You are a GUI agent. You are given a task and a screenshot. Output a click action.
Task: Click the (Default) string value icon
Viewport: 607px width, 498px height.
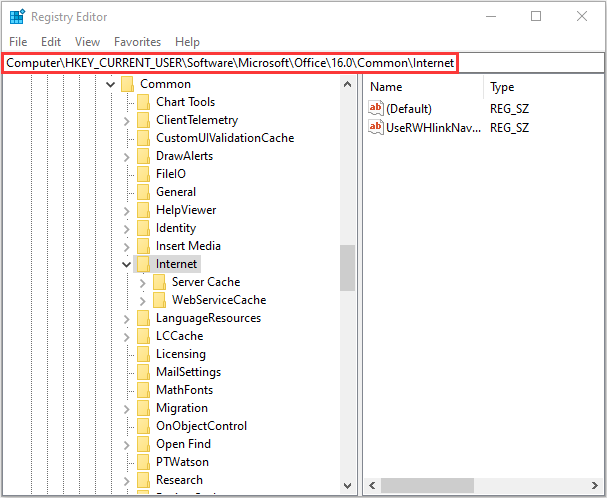(x=376, y=108)
